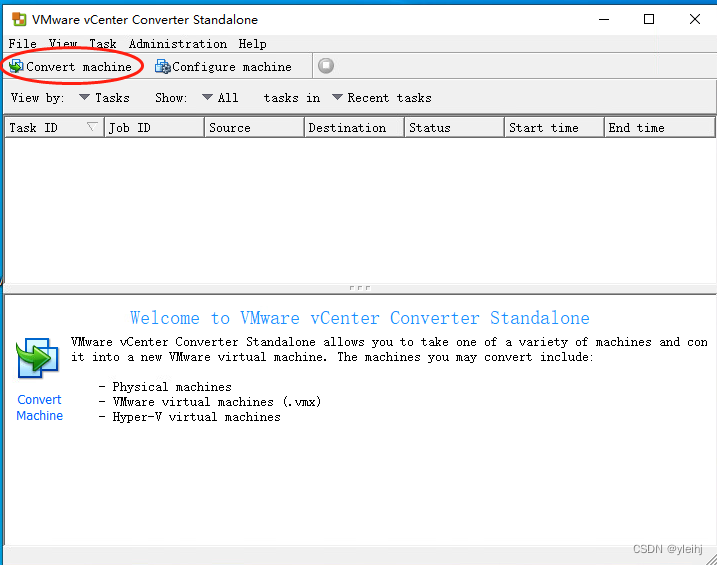The image size is (717, 565).
Task: Minimize the Converter window
Action: (604, 19)
